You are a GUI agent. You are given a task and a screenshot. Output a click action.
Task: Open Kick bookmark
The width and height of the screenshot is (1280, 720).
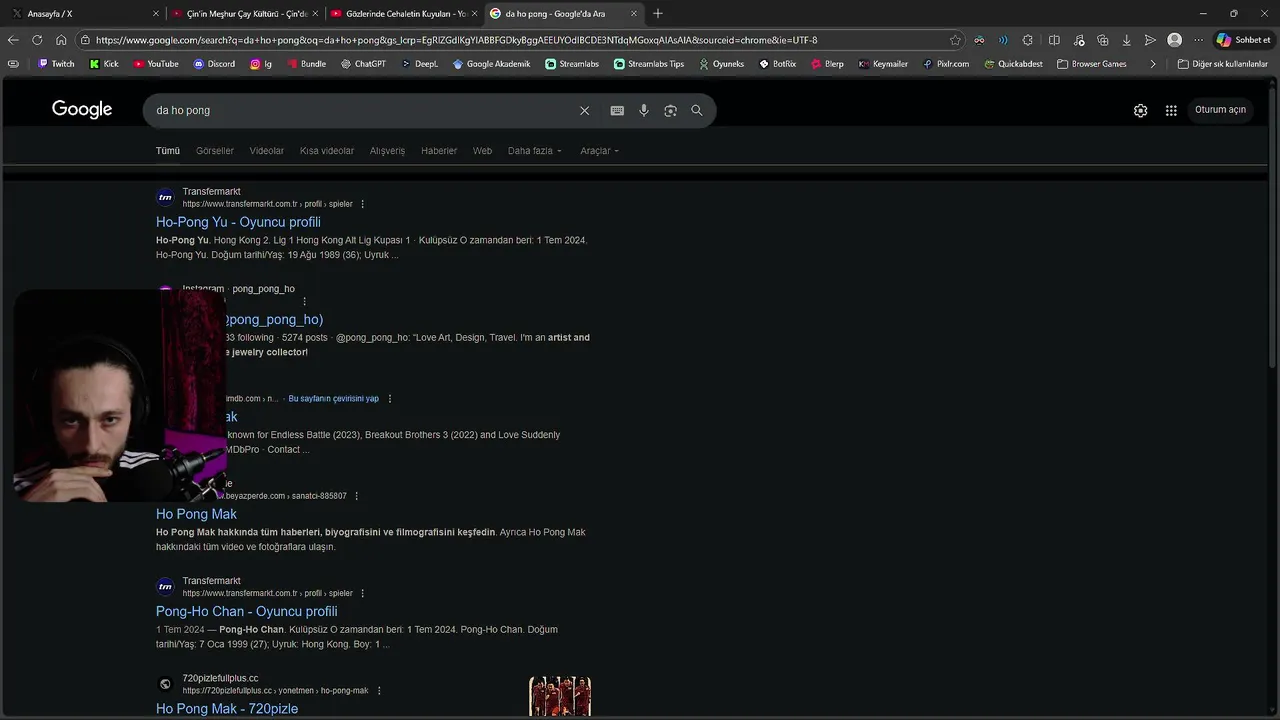[x=104, y=64]
